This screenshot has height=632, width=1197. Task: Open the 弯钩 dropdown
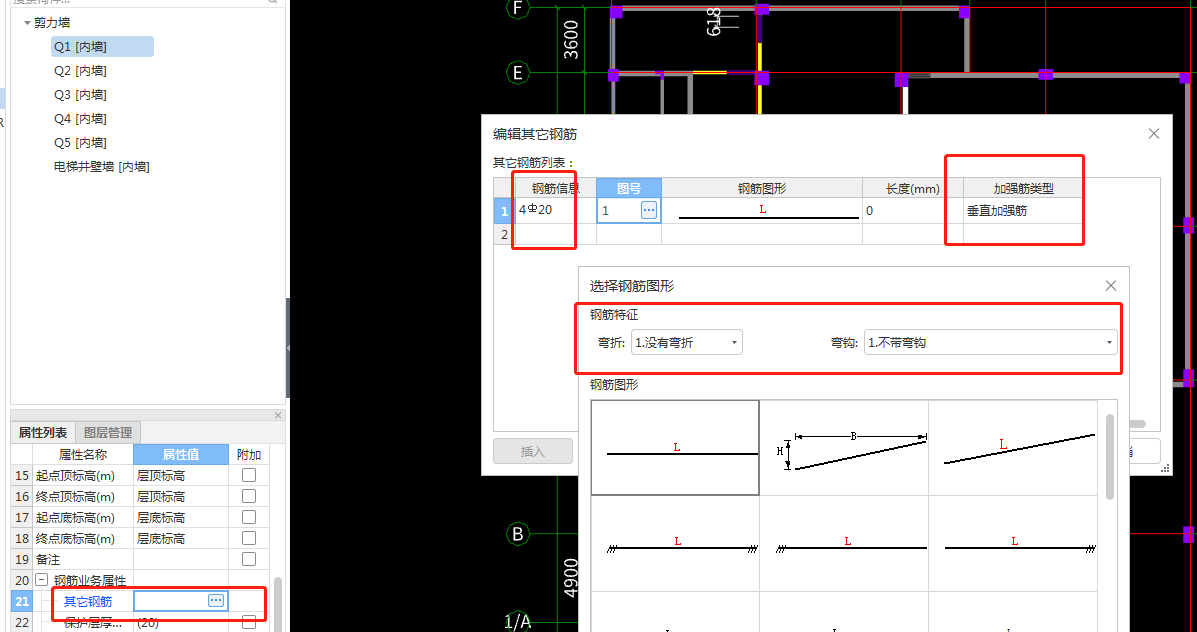[991, 343]
